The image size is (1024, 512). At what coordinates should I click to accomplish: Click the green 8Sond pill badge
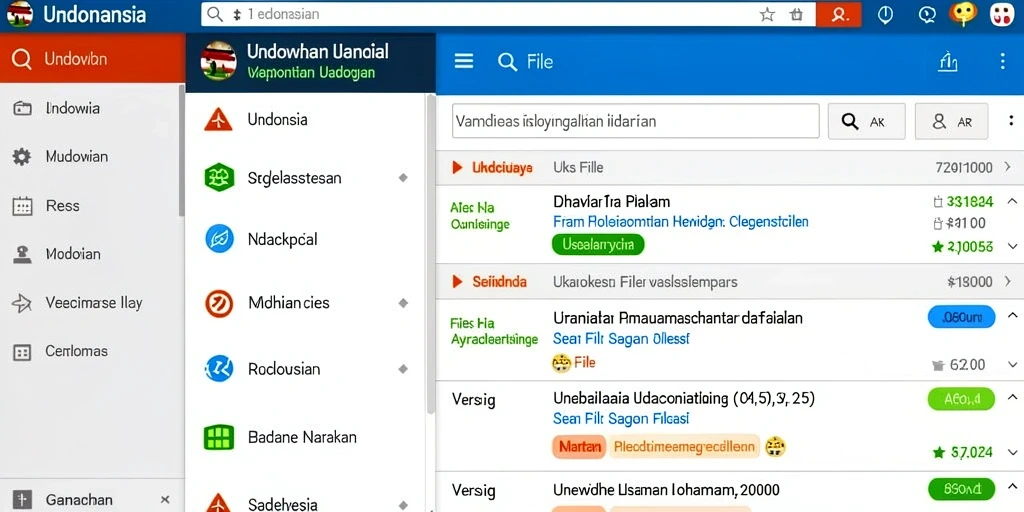pos(961,489)
